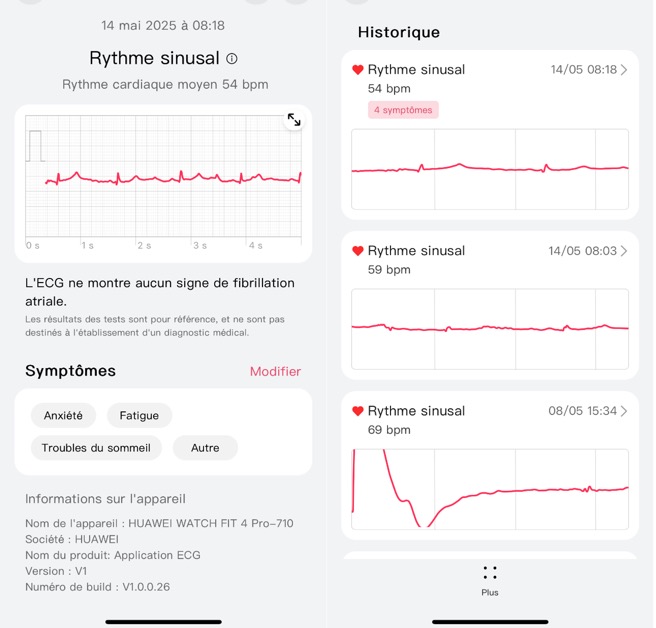Viewport: 656px width, 628px height.
Task: Expand the ECG chart to fullscreen
Action: (294, 120)
